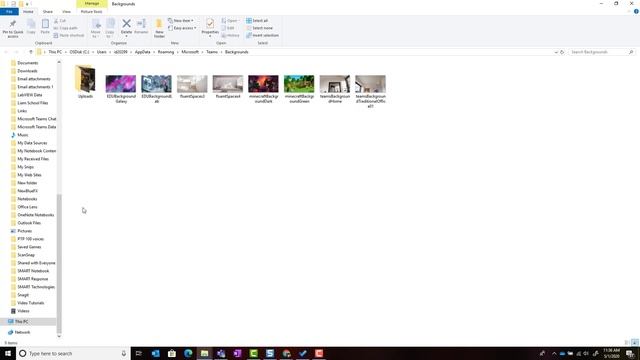The image size is (640, 360).
Task: Click the Pin to Quick access icon
Action: 13,28
